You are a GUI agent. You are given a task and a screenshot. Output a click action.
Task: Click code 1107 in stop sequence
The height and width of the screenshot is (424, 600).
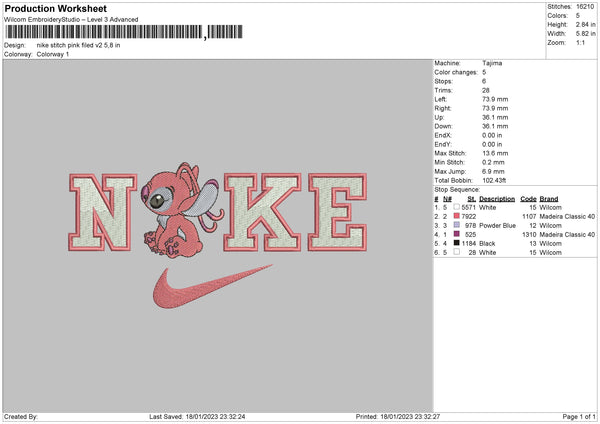click(529, 217)
